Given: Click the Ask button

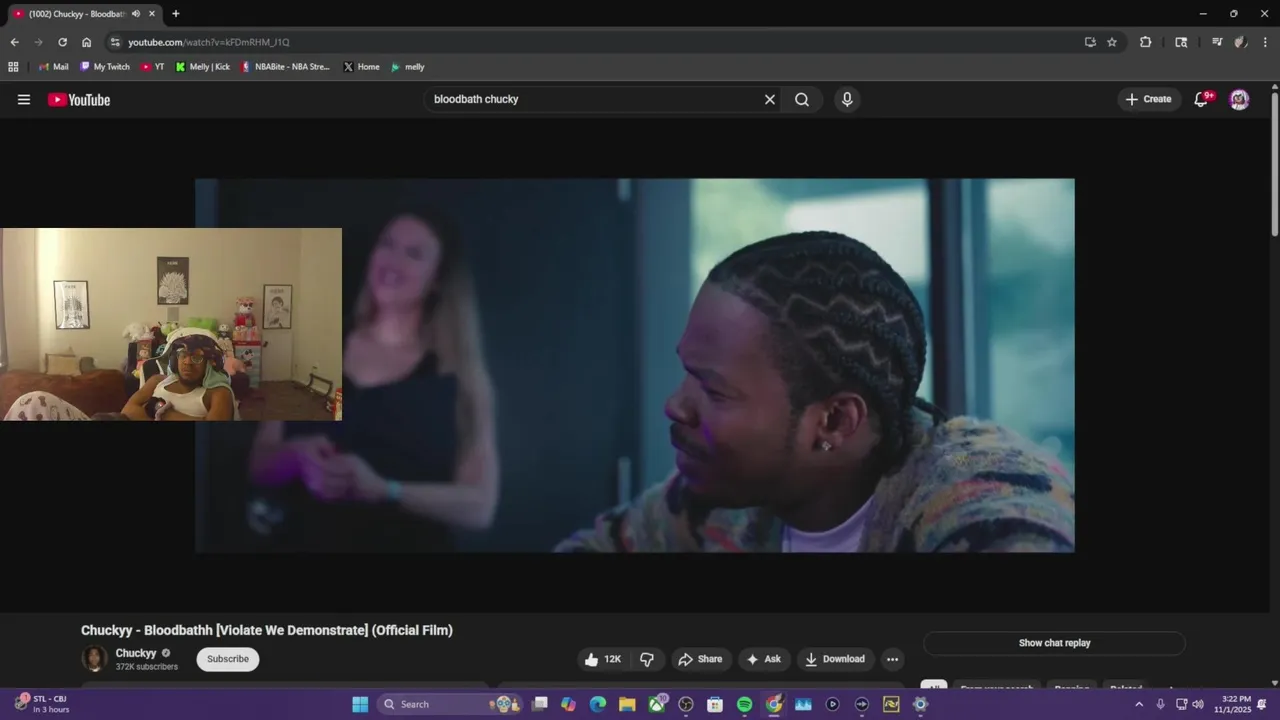Looking at the screenshot, I should (763, 659).
